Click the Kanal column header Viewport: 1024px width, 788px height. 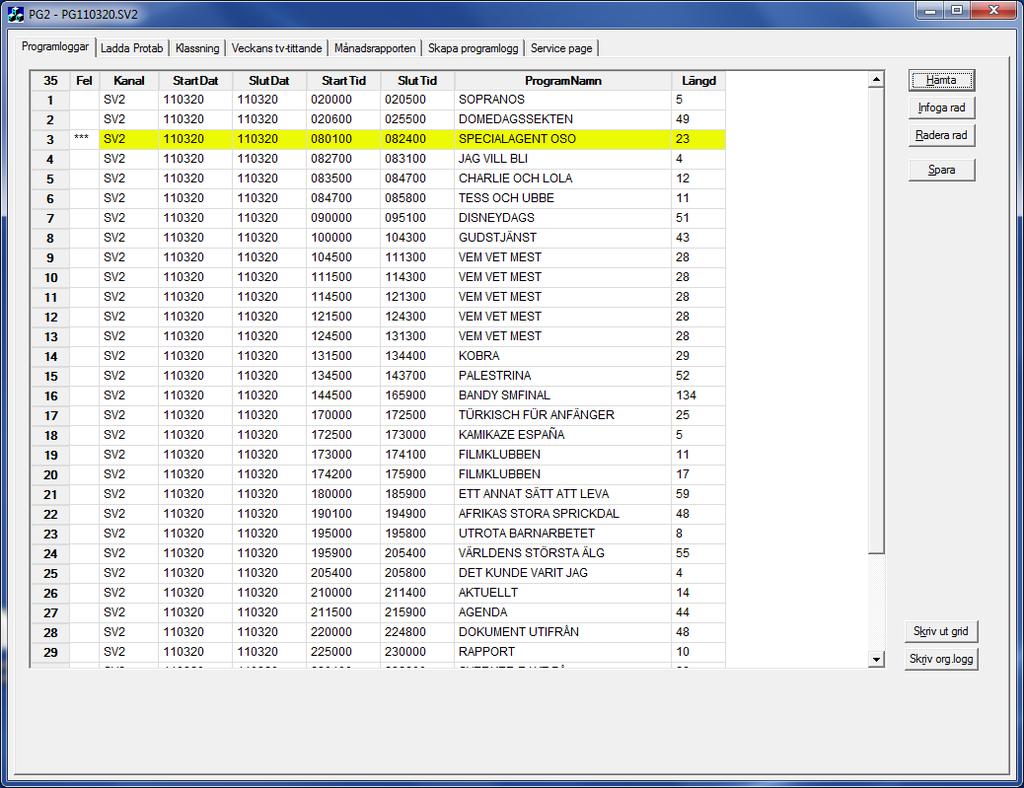[x=129, y=81]
